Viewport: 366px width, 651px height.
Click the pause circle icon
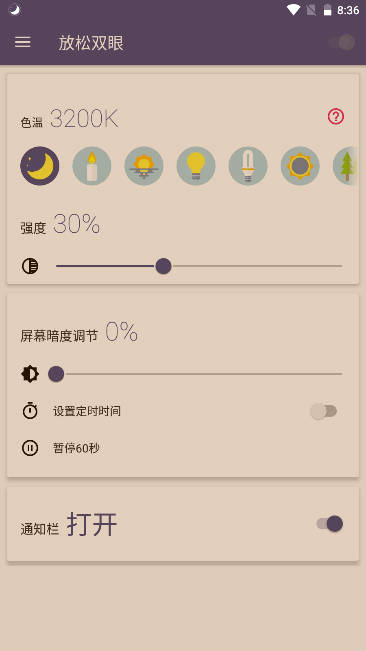30,448
